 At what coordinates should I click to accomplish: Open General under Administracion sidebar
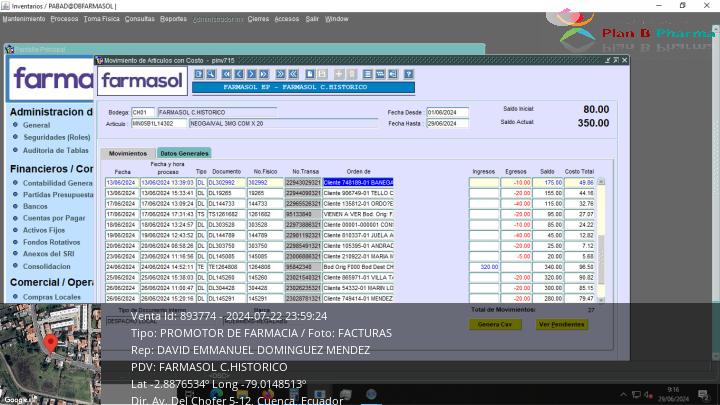(36, 125)
